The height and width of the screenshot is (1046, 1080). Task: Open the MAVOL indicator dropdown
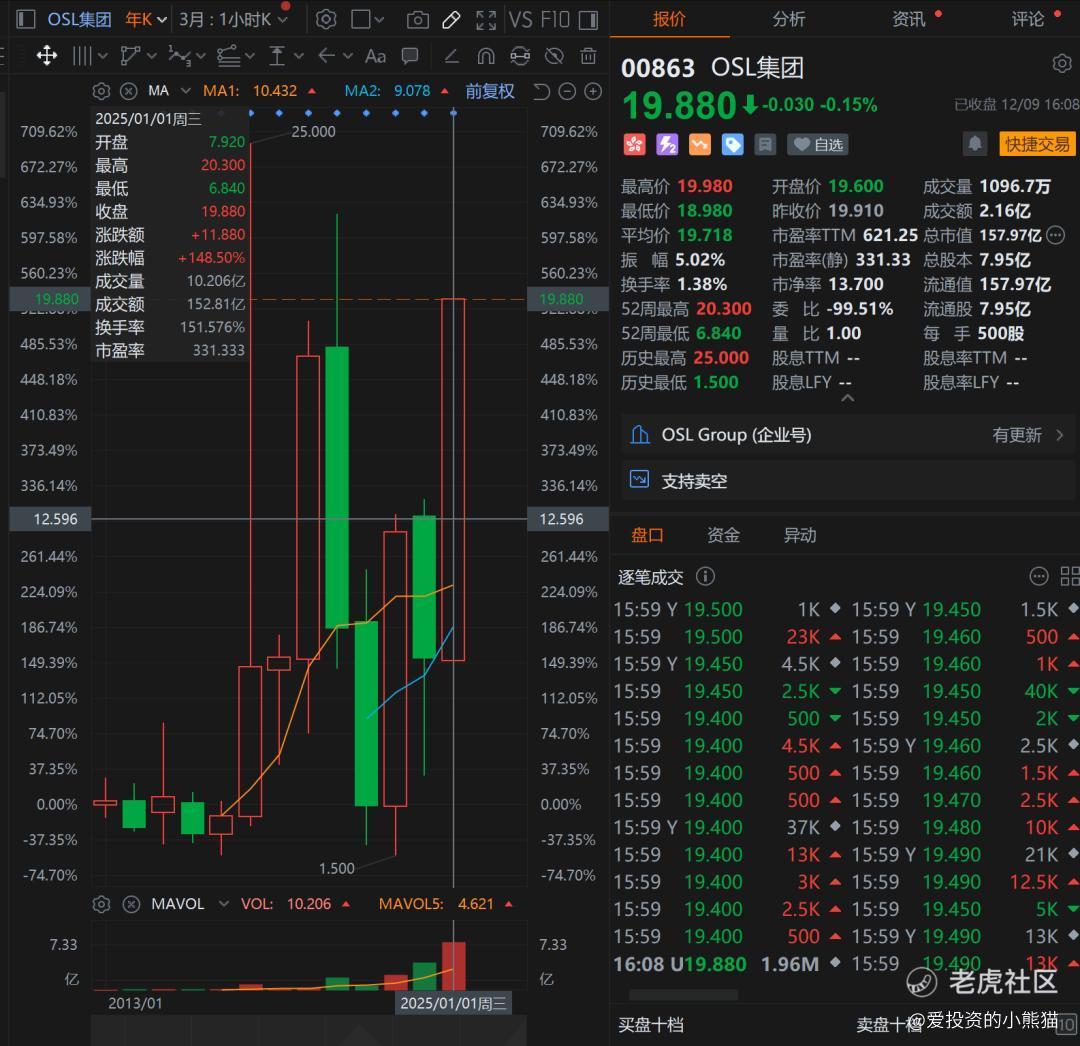coord(223,904)
